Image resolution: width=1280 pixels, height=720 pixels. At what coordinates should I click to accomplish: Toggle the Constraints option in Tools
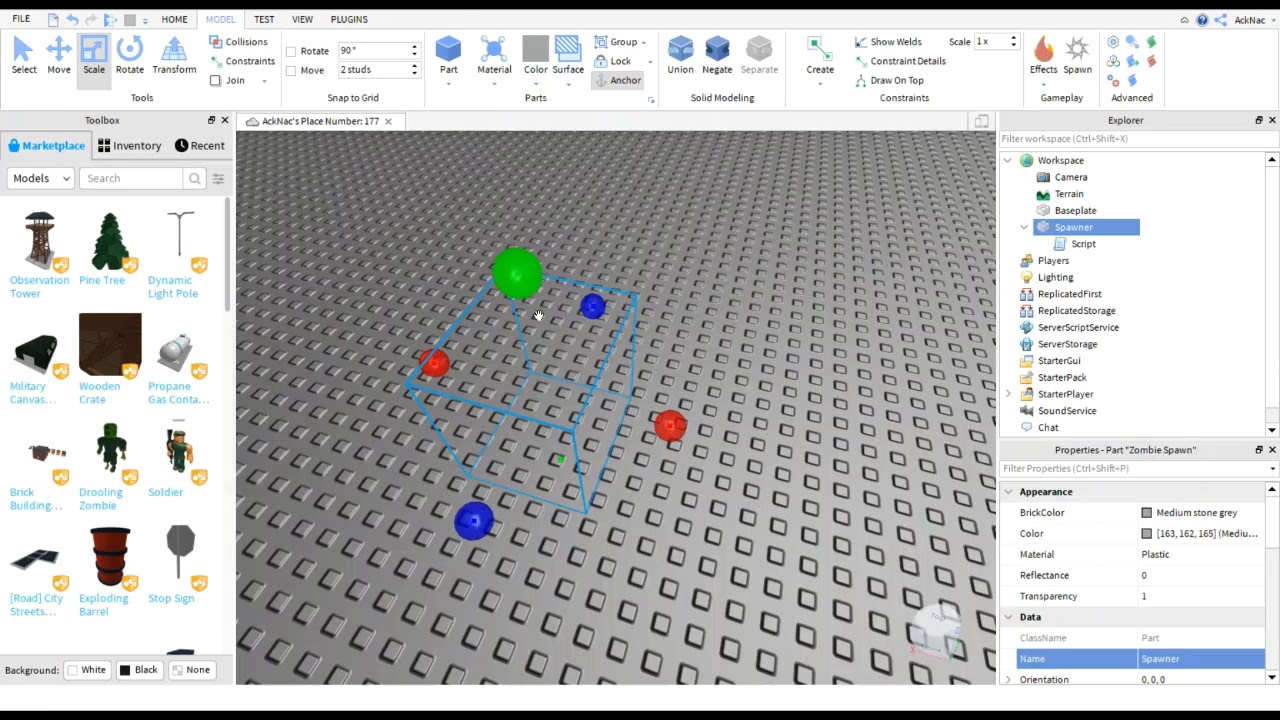pyautogui.click(x=242, y=61)
